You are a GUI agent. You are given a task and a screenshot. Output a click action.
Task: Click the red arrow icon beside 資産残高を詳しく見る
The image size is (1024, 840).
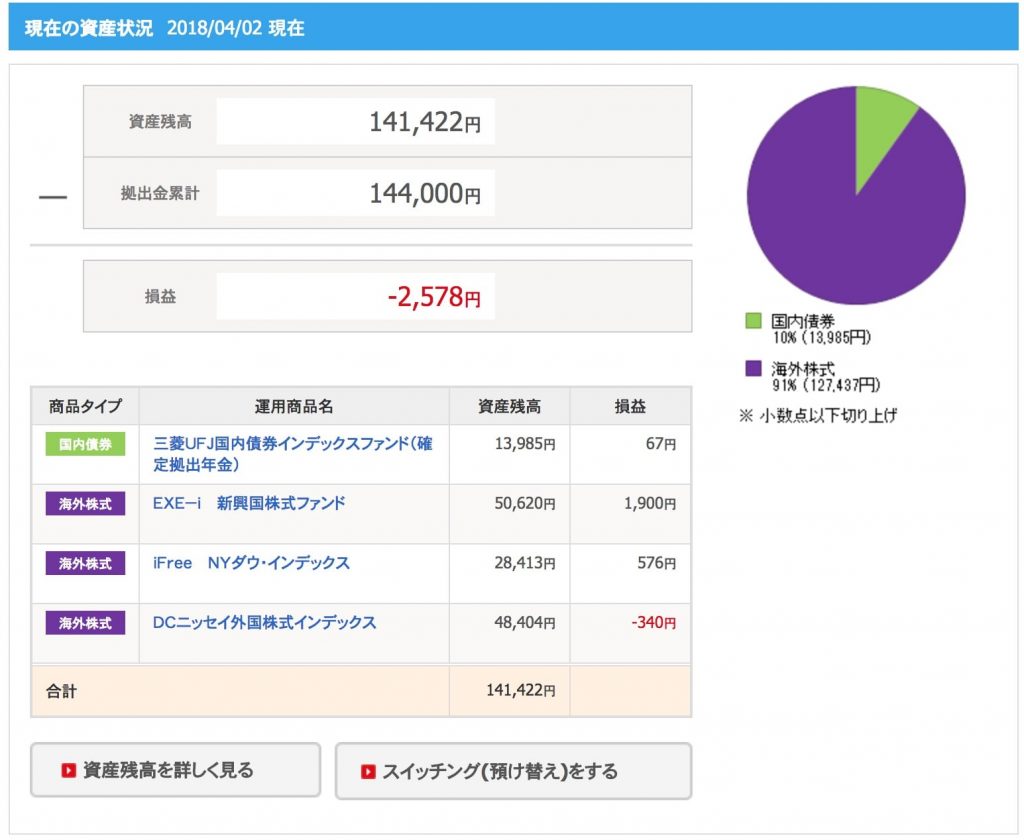click(69, 770)
